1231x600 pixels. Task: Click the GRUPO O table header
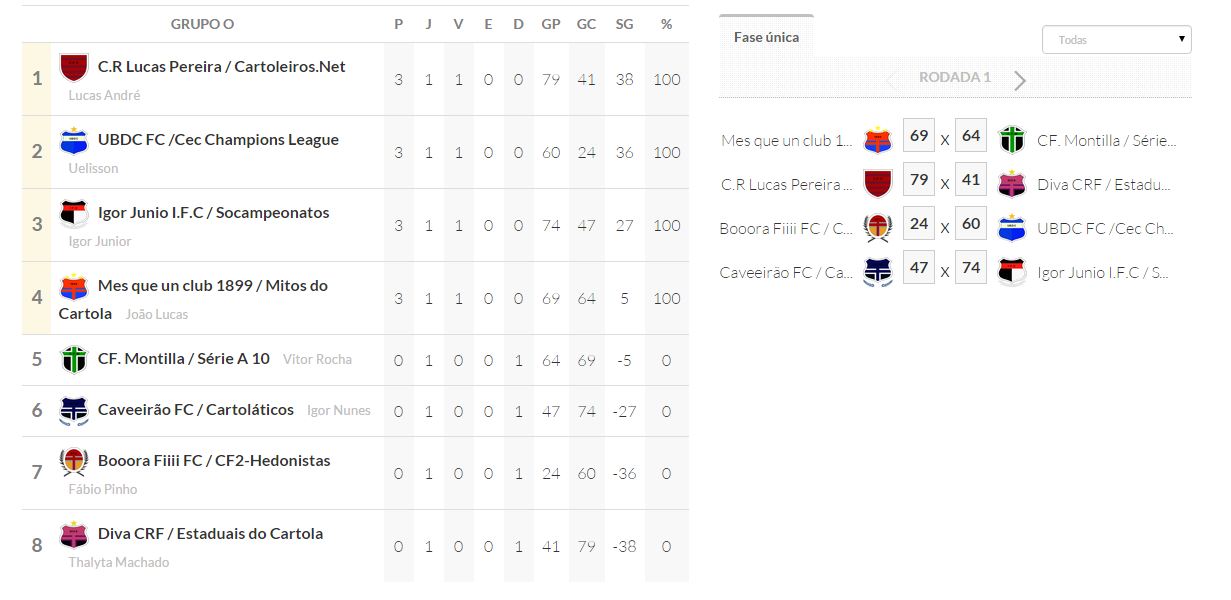(x=202, y=24)
